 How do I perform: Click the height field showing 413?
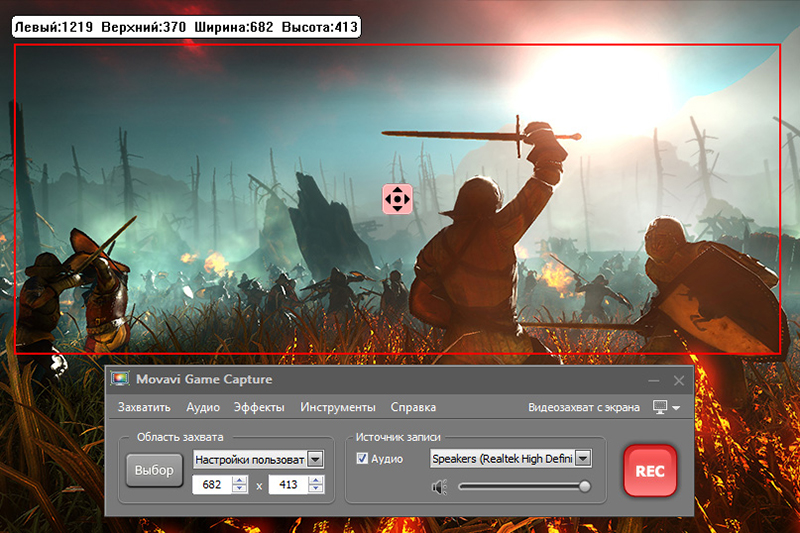coord(288,485)
